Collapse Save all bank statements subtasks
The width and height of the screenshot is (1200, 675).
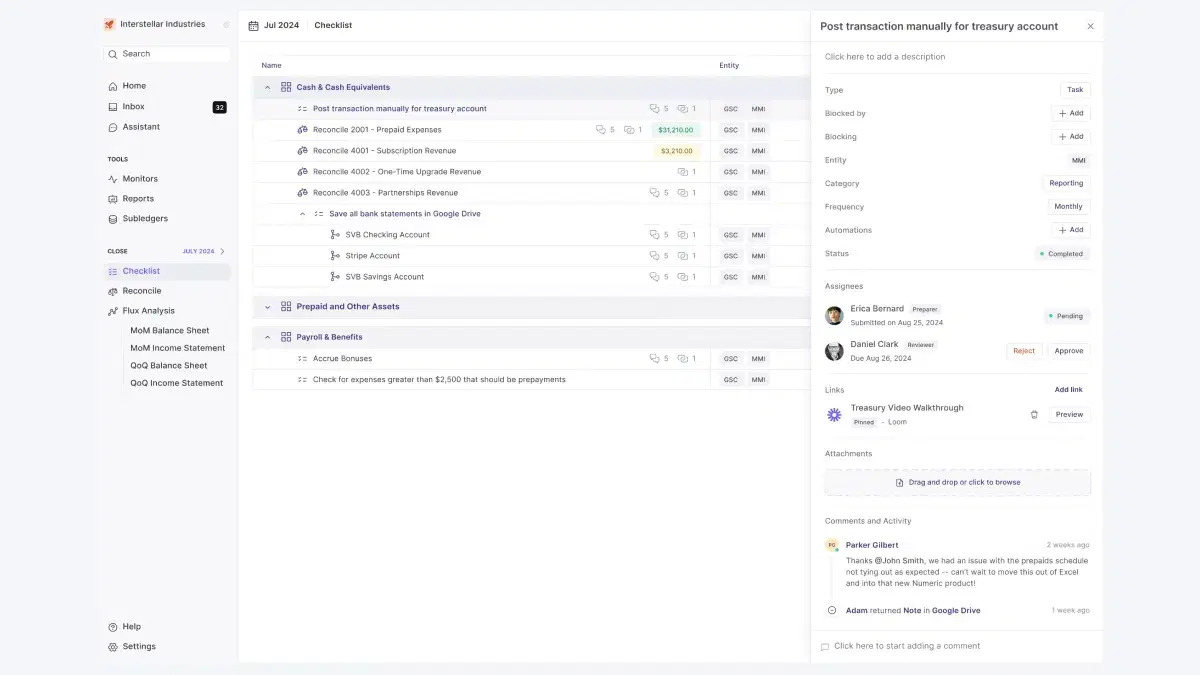[x=303, y=214]
